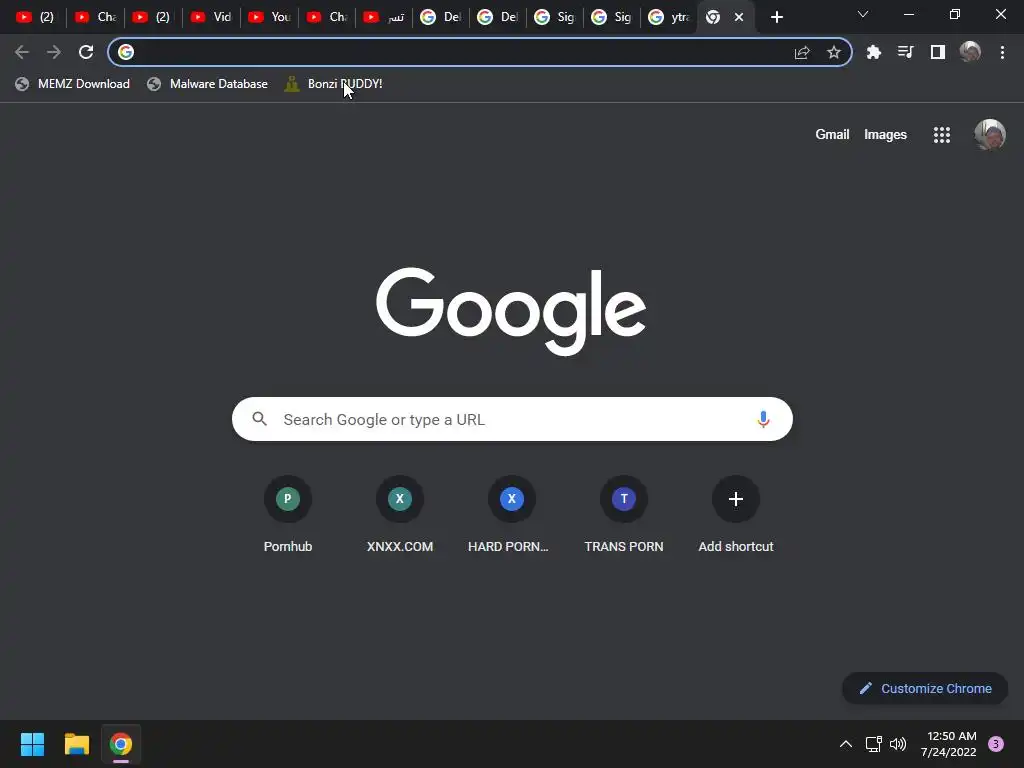This screenshot has width=1024, height=768.
Task: Share this page via the share icon
Action: tap(802, 52)
